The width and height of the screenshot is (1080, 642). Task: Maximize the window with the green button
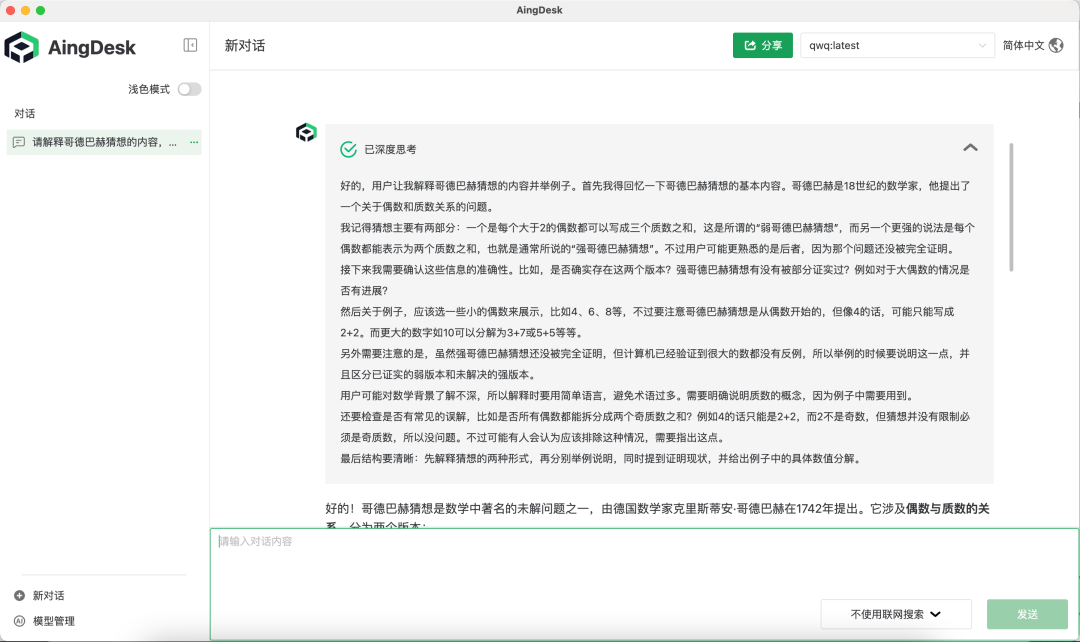pyautogui.click(x=41, y=10)
